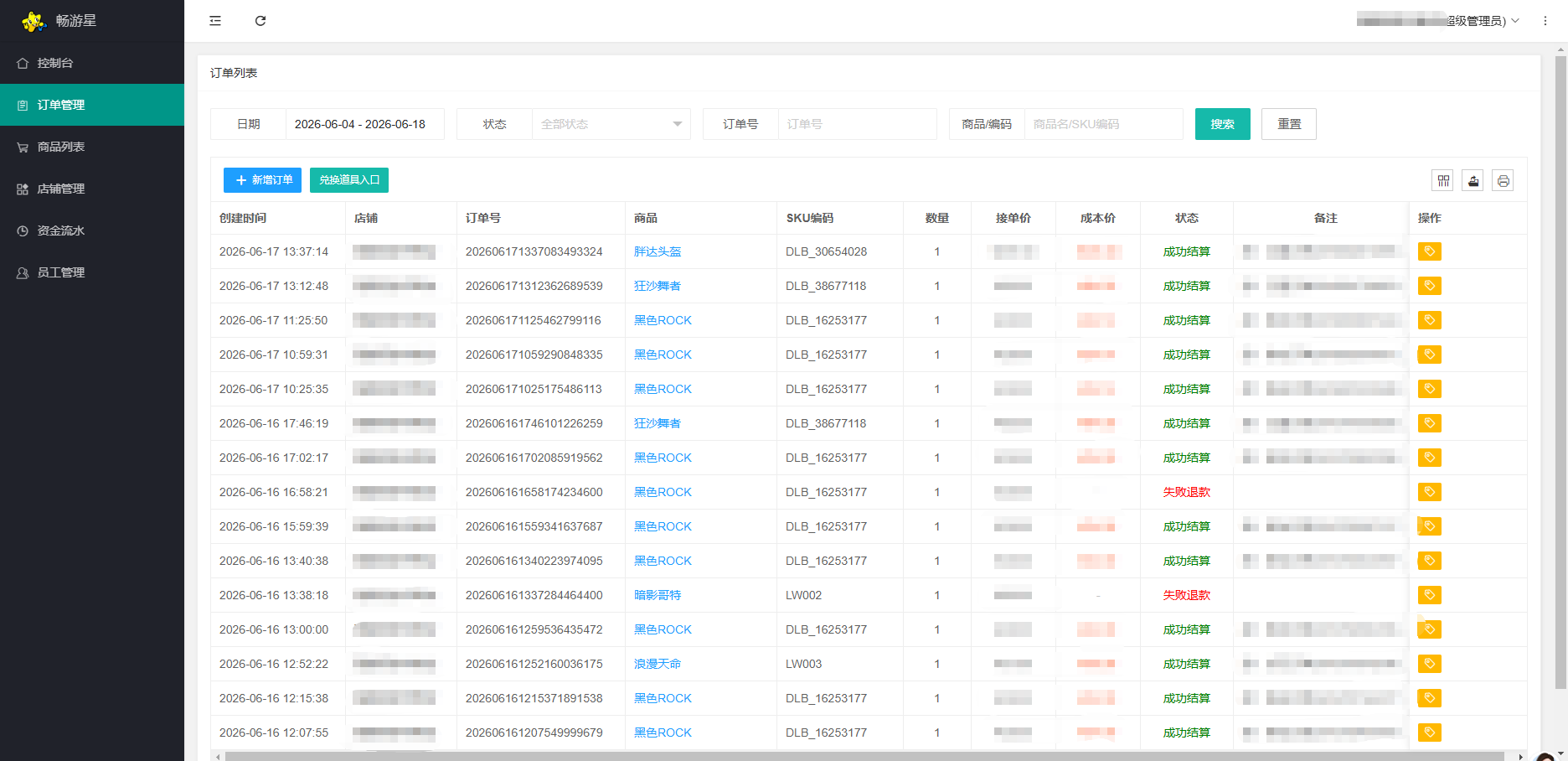Open the date range picker 2026-06-04 - 2026-06-18
Viewport: 1568px width, 761px height.
click(x=364, y=124)
